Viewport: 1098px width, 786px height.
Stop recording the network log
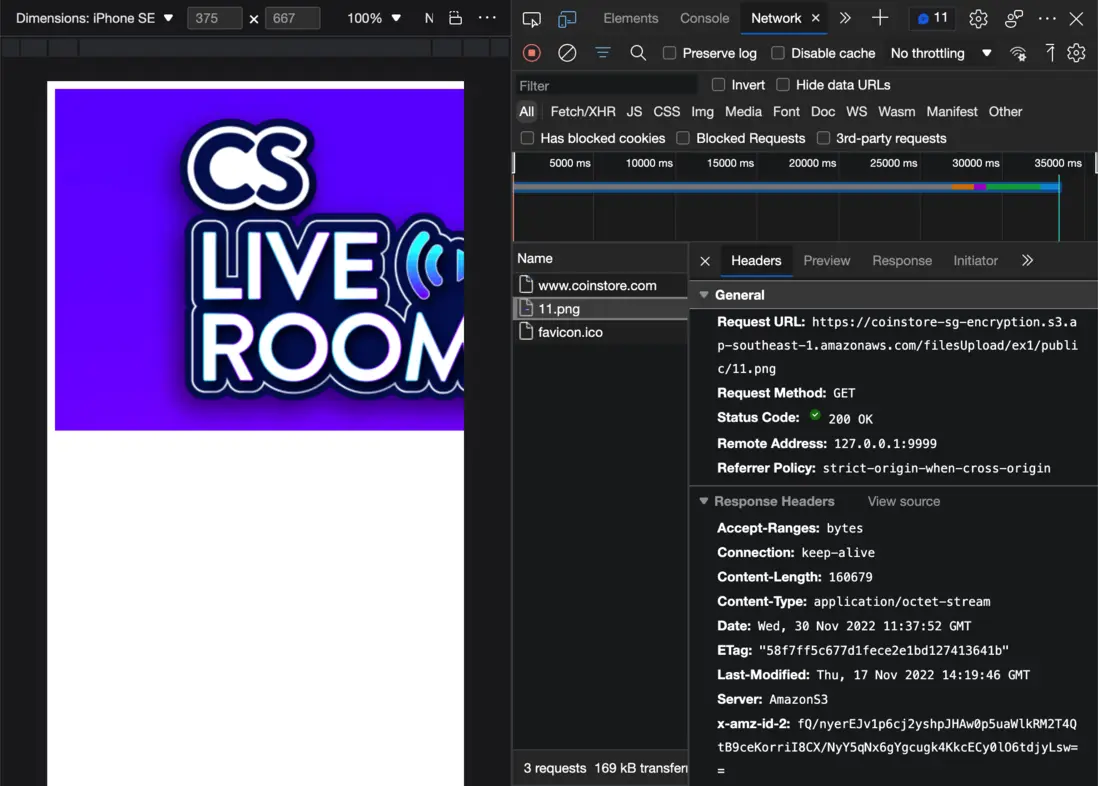point(532,53)
